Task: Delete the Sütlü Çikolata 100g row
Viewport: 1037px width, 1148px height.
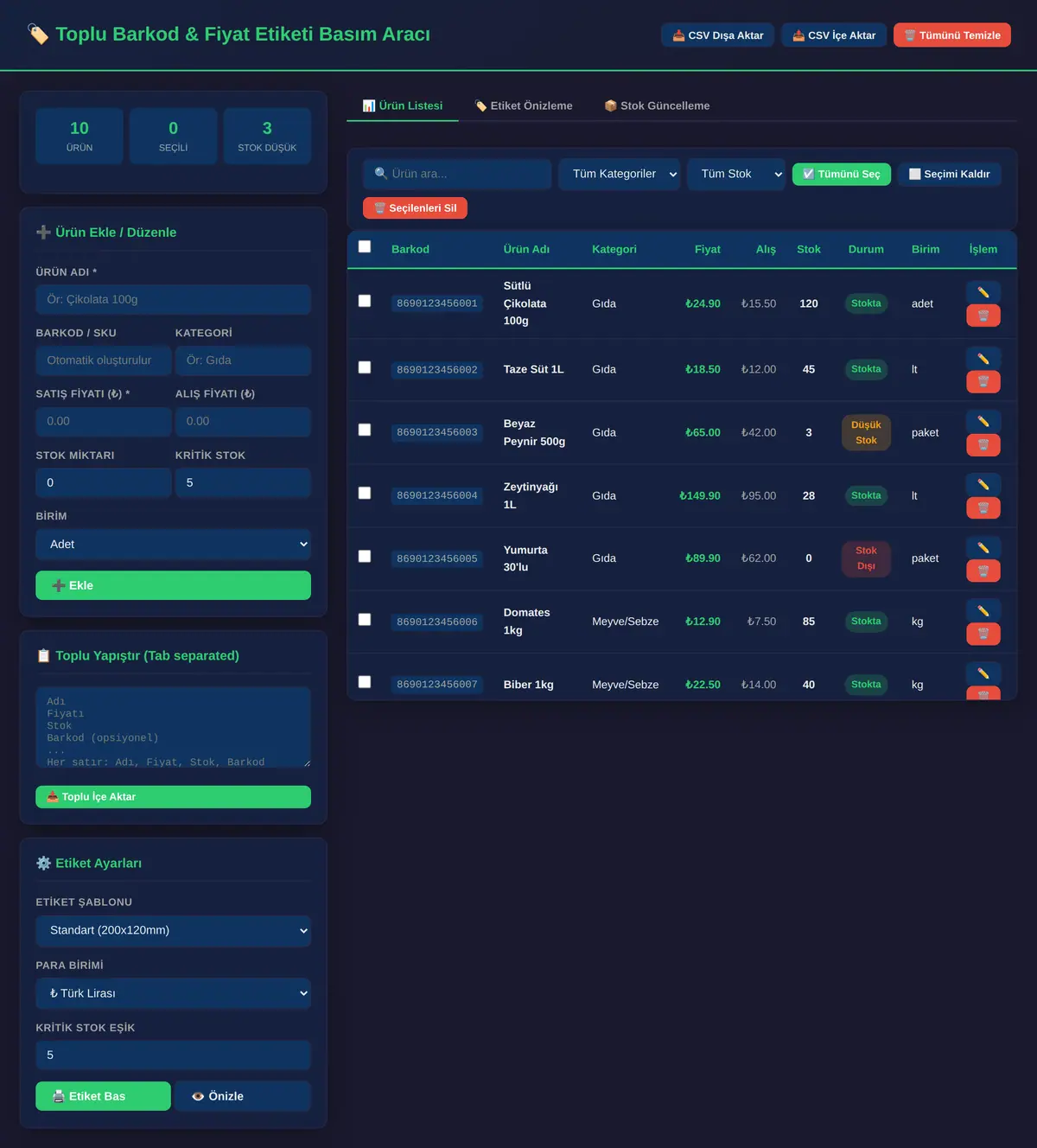Action: pos(983,316)
